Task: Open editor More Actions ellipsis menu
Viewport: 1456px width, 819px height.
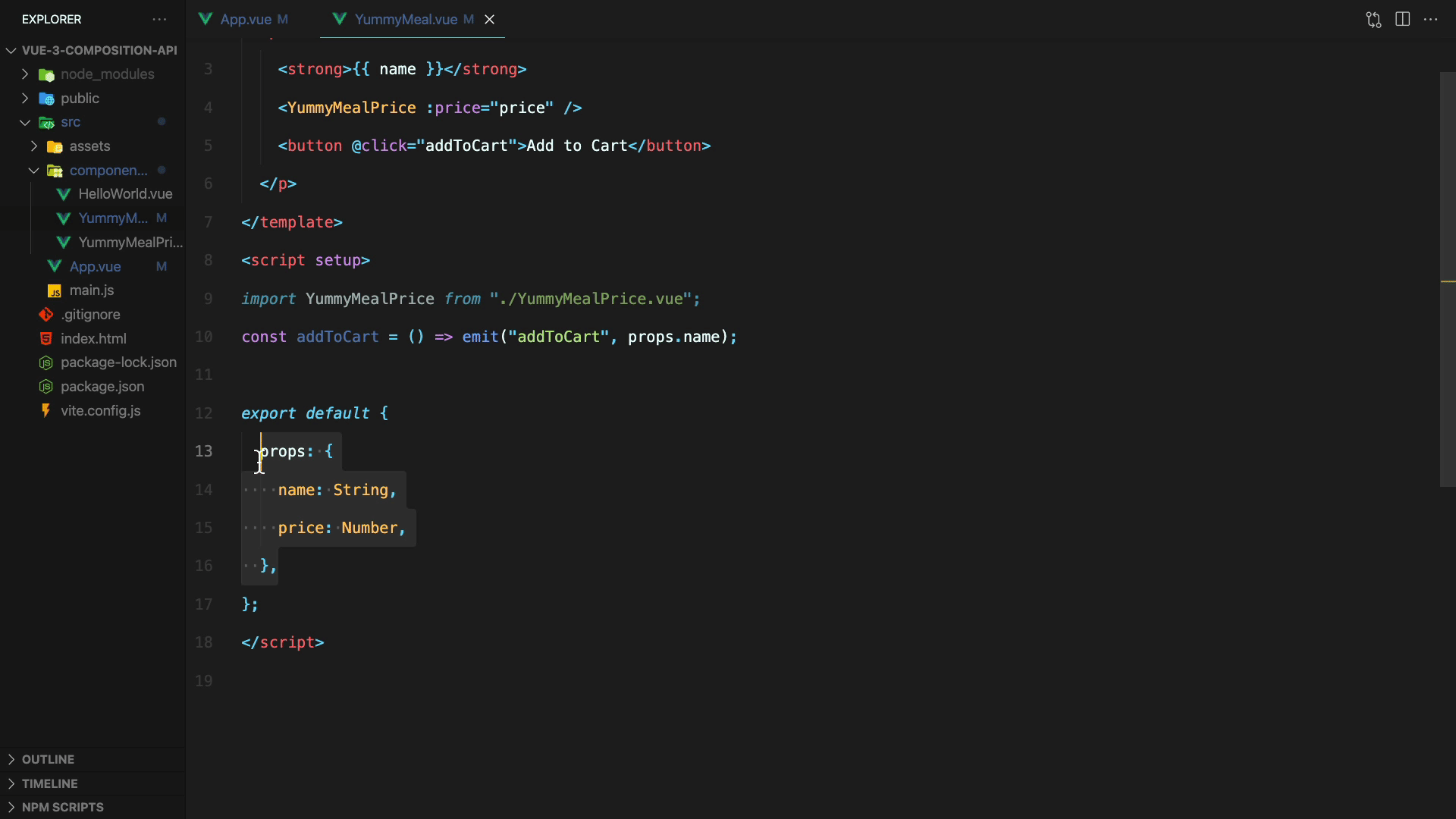Action: pos(1431,20)
